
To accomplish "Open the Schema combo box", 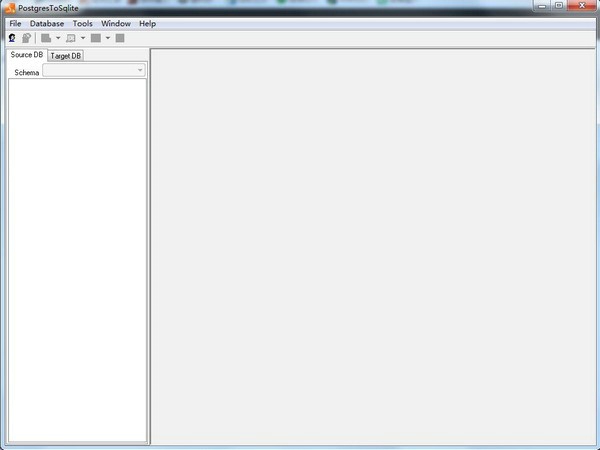I will [94, 71].
